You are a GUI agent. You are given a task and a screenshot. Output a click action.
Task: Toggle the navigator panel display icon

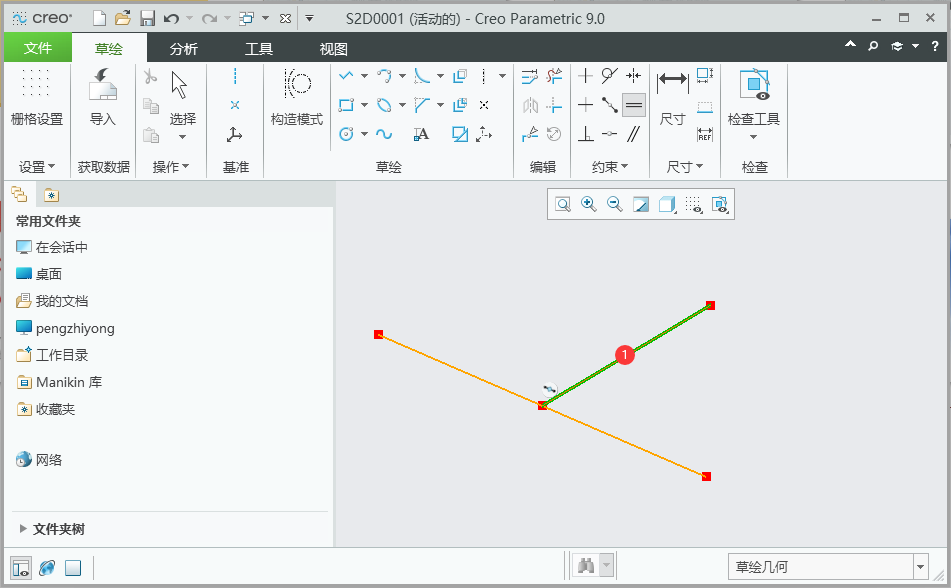click(x=21, y=568)
